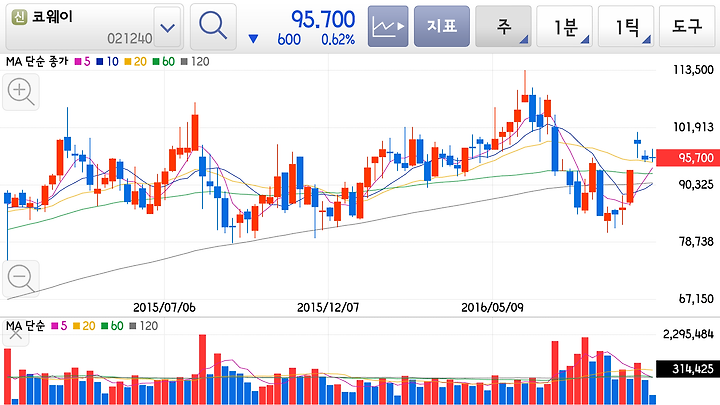Click the blue down-triangle change indicator
Viewport: 720px width, 405px height.
click(x=253, y=39)
